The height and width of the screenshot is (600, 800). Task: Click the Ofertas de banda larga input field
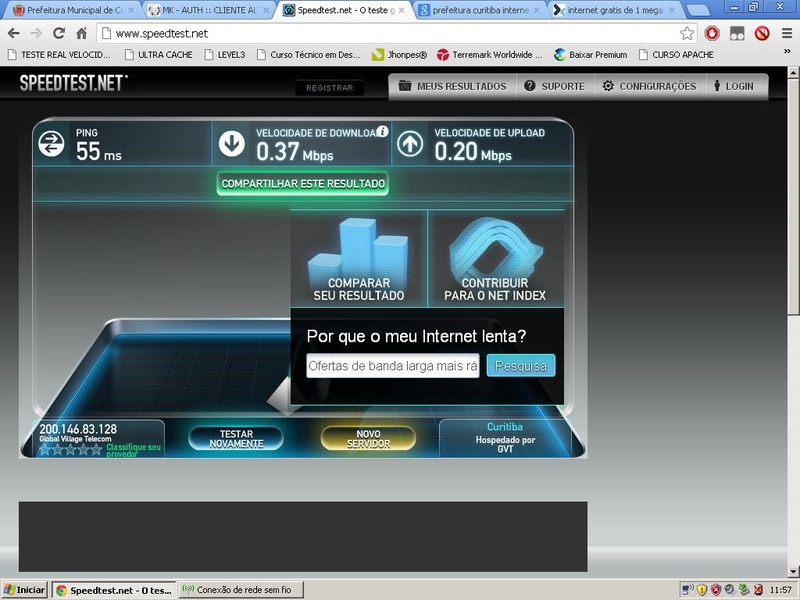pos(393,366)
